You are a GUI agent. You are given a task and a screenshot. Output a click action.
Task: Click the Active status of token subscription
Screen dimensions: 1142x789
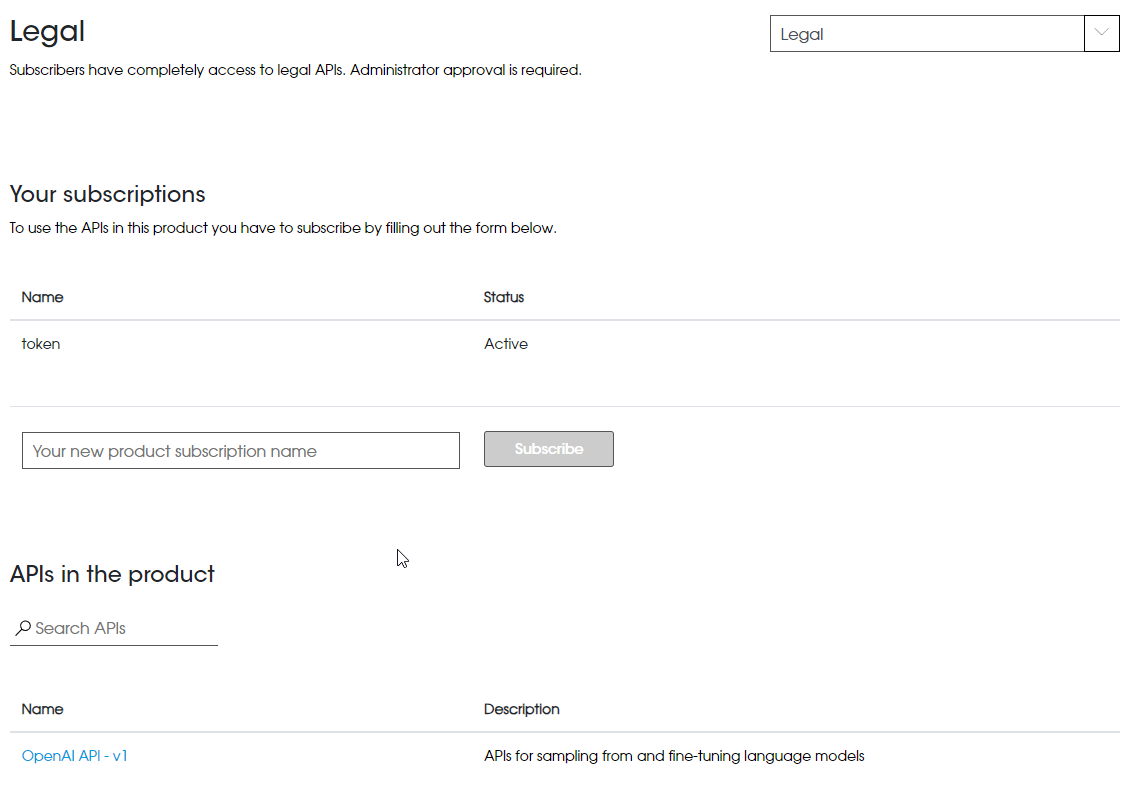[x=506, y=344]
